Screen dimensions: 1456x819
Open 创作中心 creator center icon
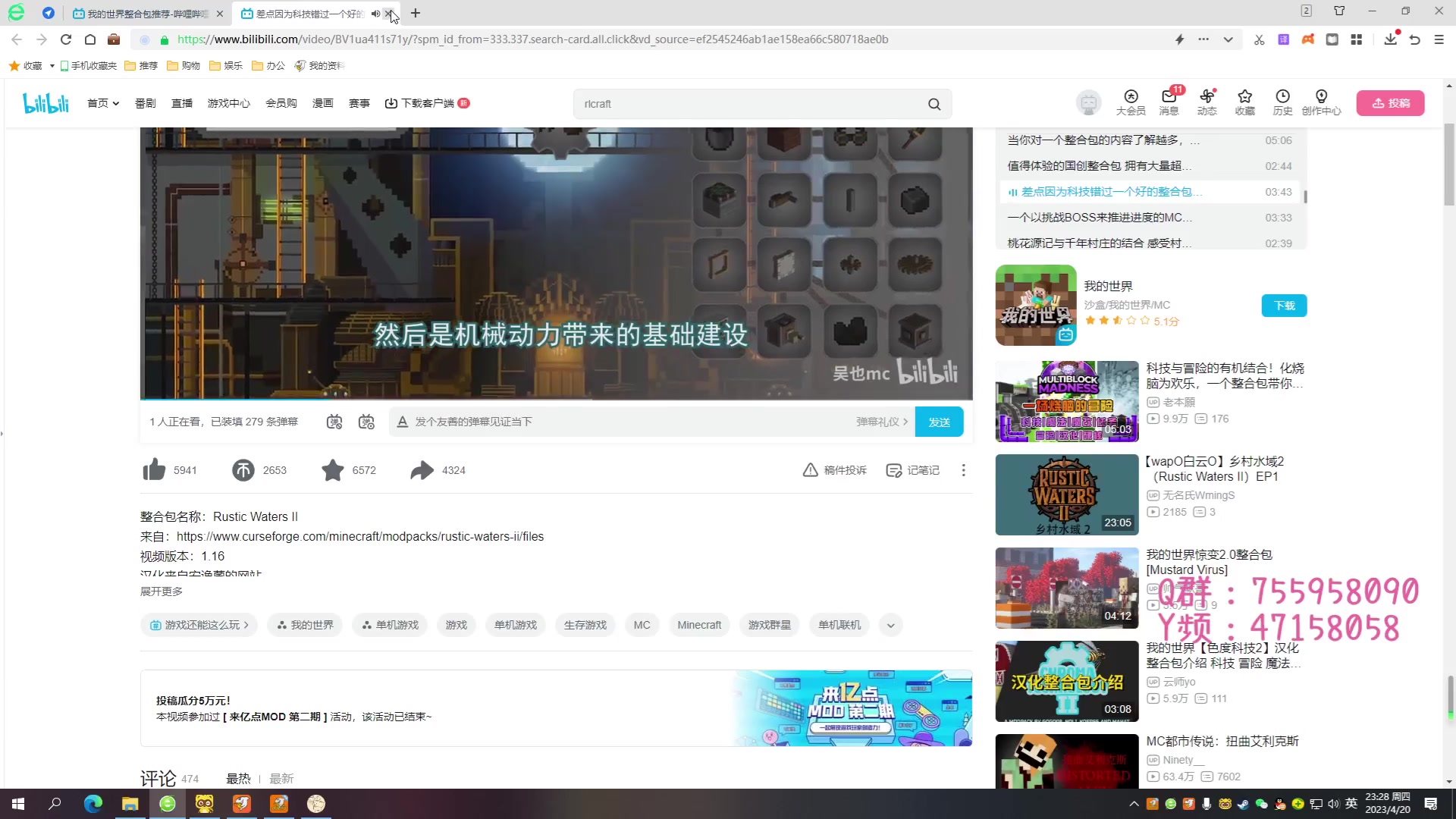click(1321, 102)
